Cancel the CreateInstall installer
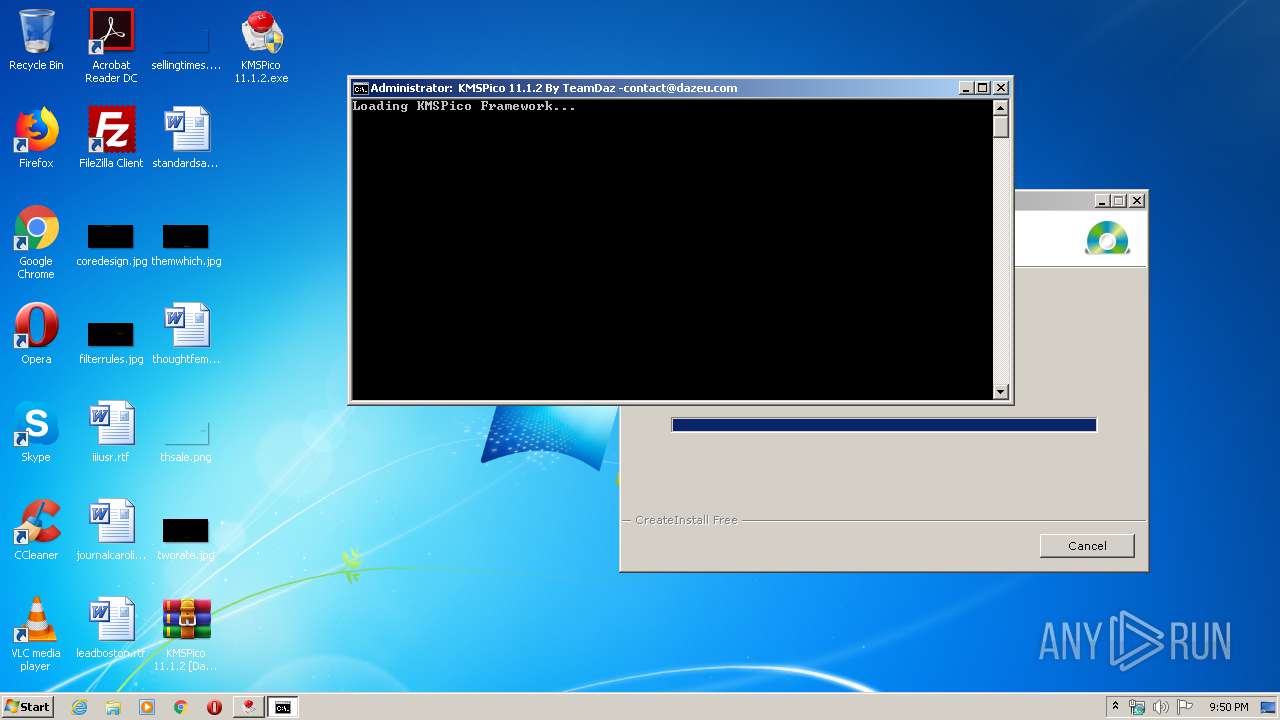The image size is (1280, 720). (x=1087, y=545)
